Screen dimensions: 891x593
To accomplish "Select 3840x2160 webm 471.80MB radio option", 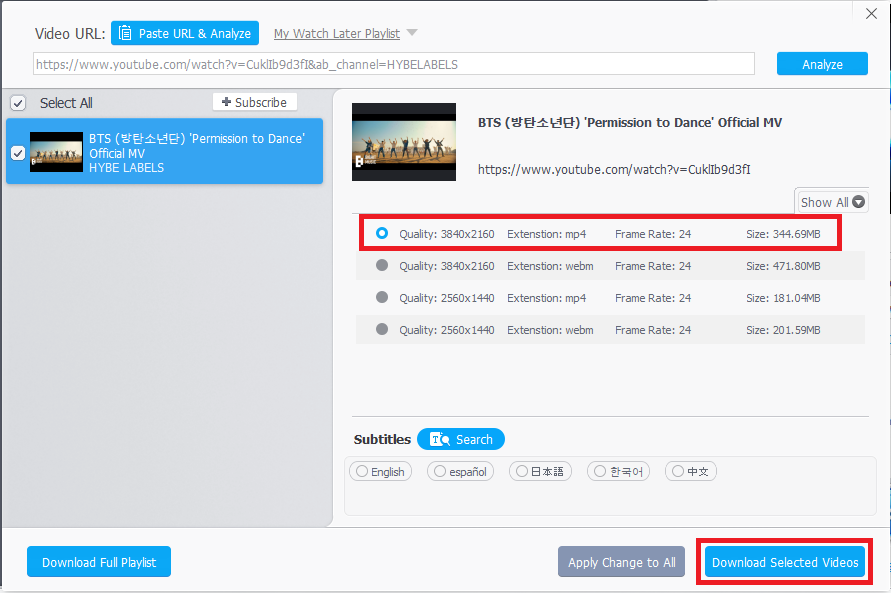I will tap(382, 265).
